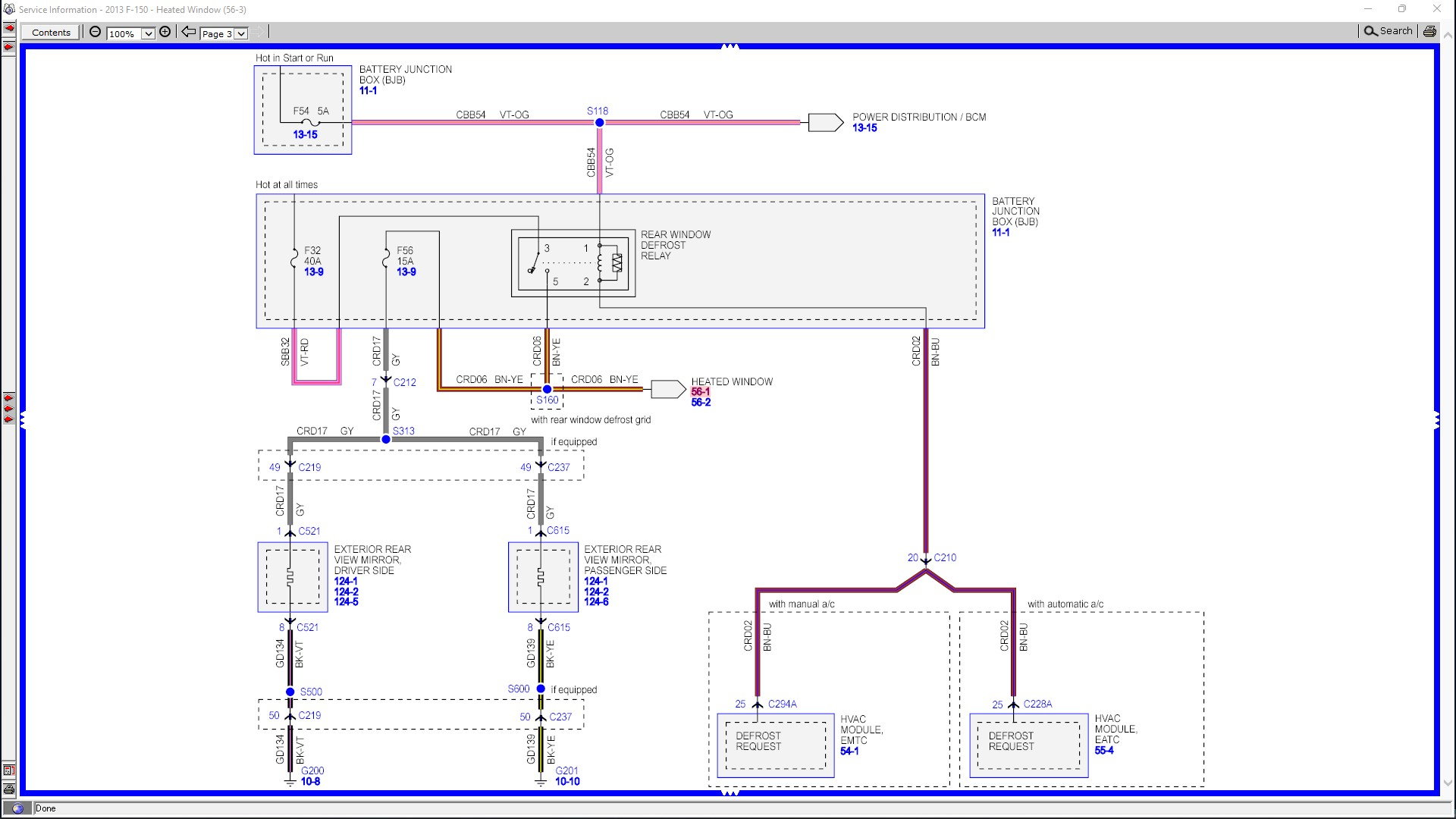Click the passenger side mirror heater component box
Image resolution: width=1456 pixels, height=819 pixels.
click(543, 577)
